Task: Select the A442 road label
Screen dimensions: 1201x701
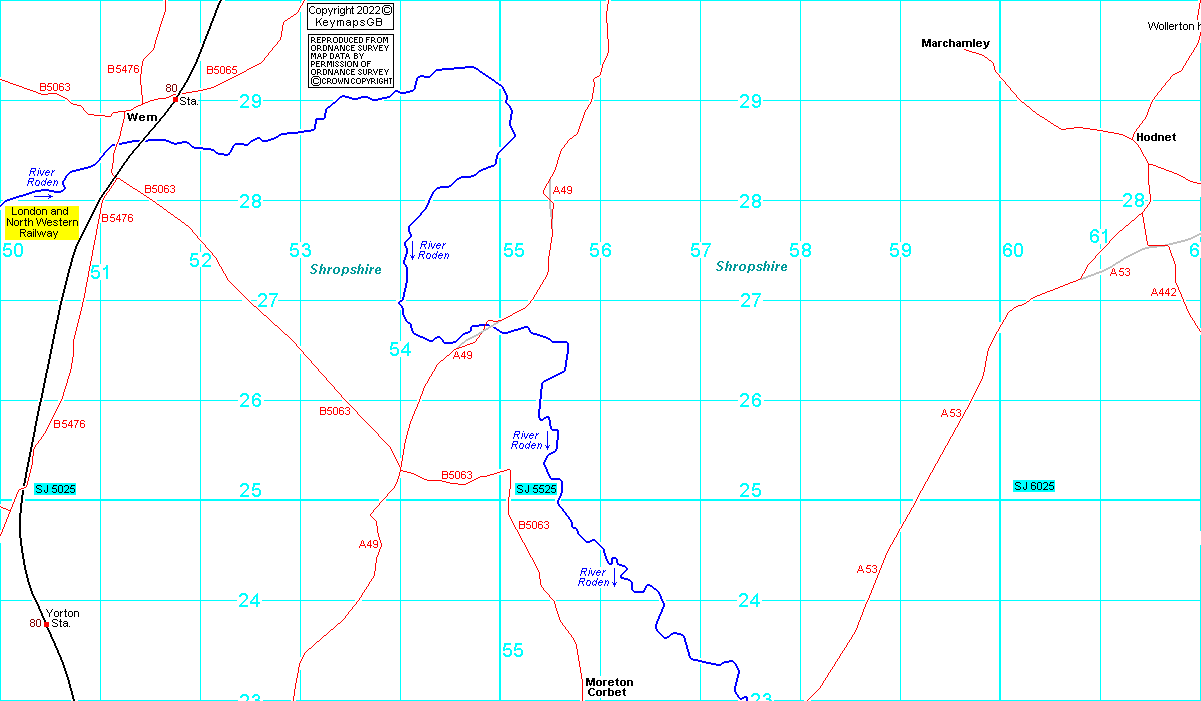Action: pyautogui.click(x=1163, y=292)
